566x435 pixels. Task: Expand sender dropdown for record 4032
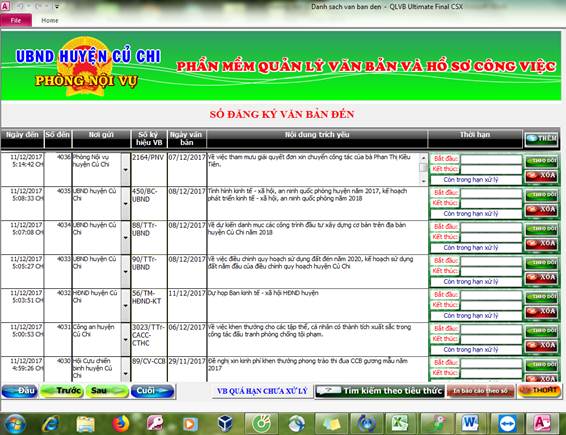pyautogui.click(x=125, y=305)
